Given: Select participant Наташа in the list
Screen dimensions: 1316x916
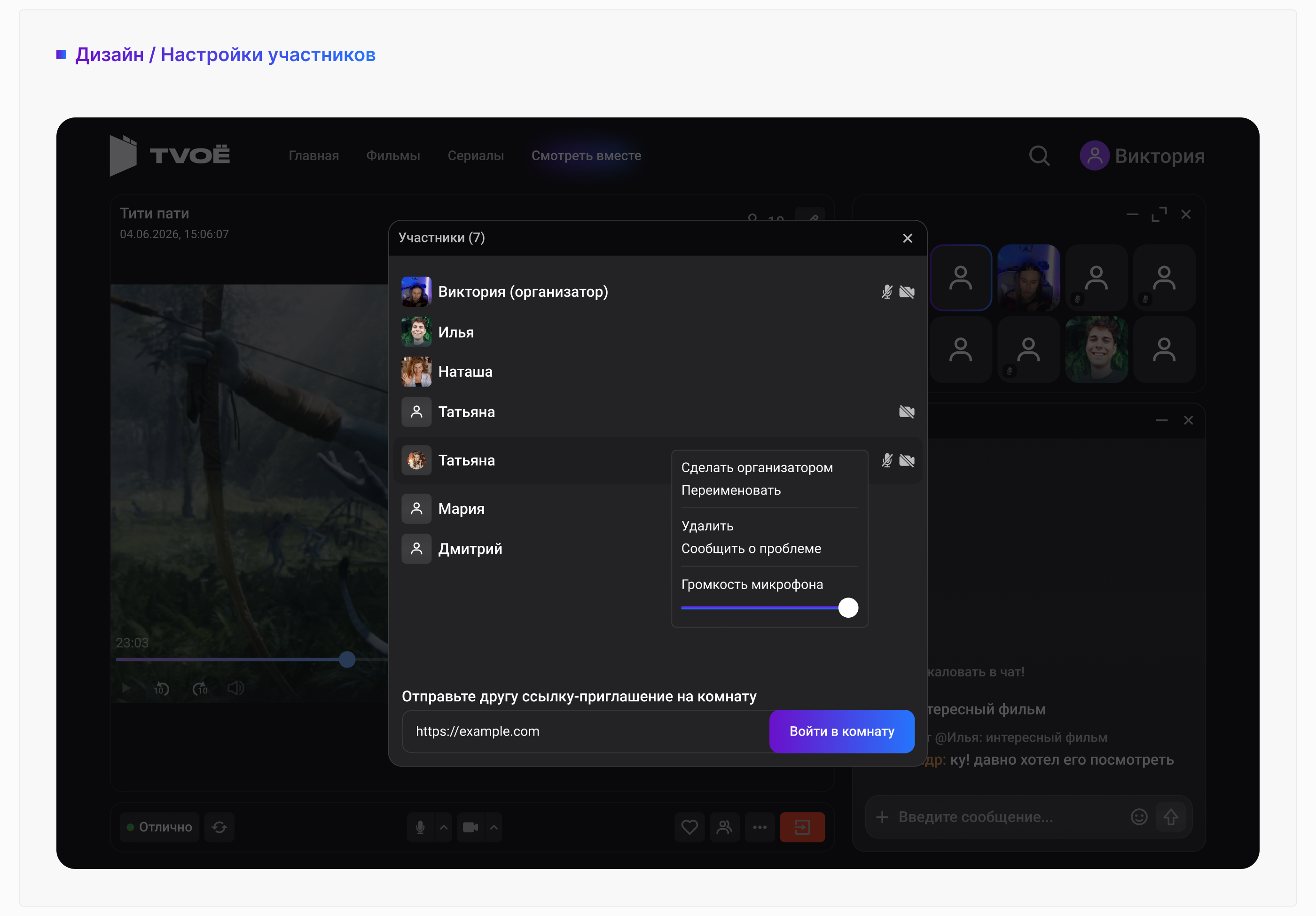Looking at the screenshot, I should (658, 372).
